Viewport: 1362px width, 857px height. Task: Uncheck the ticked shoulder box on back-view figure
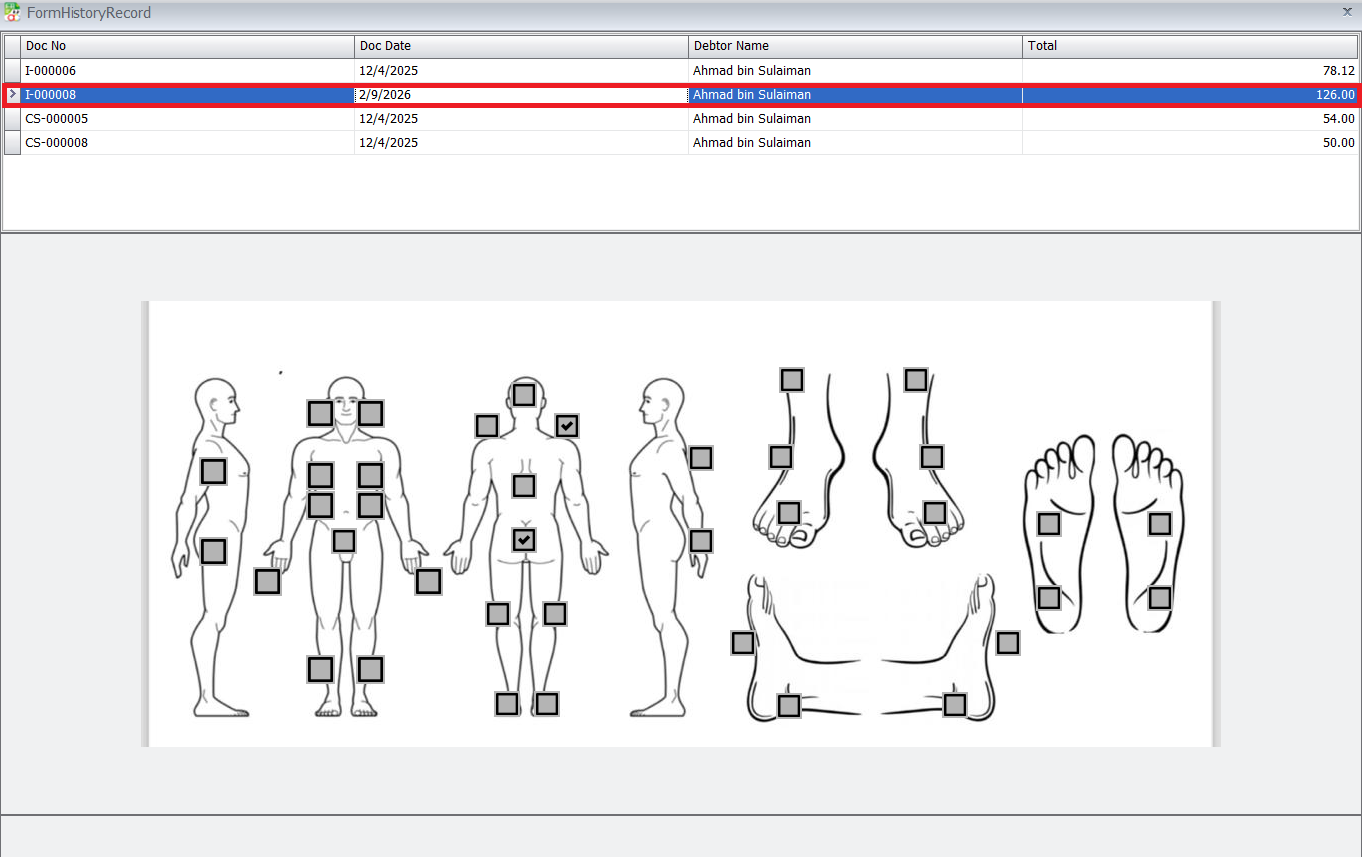[567, 426]
